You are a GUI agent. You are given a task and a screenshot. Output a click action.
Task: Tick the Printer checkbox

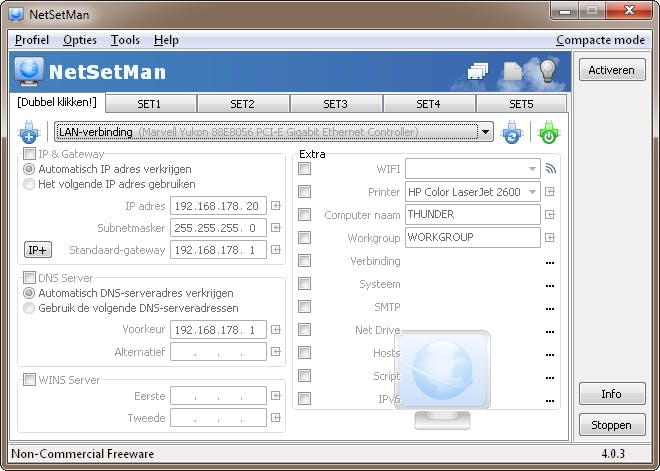[304, 192]
